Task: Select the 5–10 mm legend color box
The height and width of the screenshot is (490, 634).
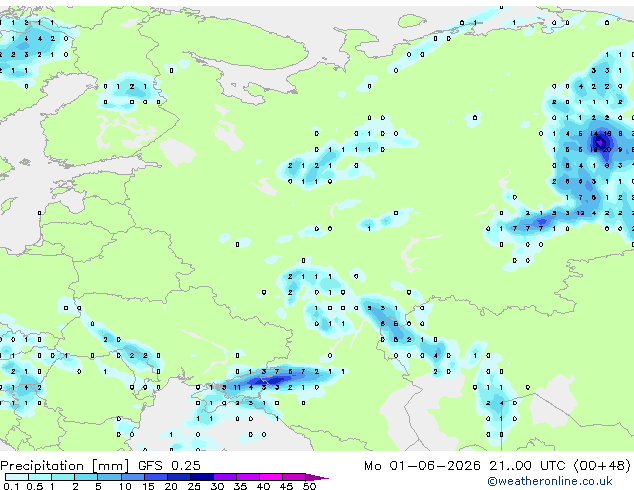Action: [x=109, y=477]
